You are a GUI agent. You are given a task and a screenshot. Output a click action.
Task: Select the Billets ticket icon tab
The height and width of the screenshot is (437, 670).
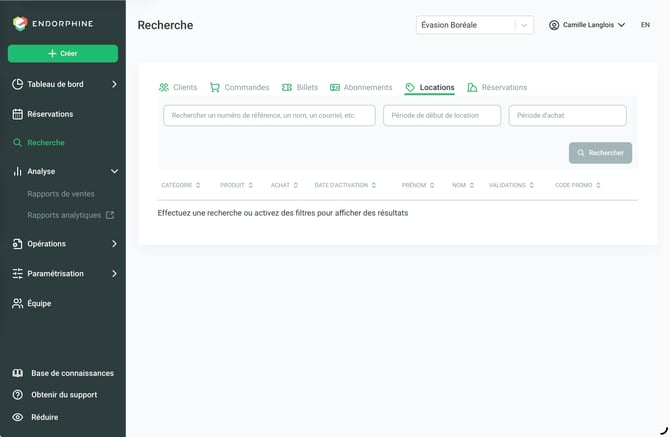(x=287, y=88)
